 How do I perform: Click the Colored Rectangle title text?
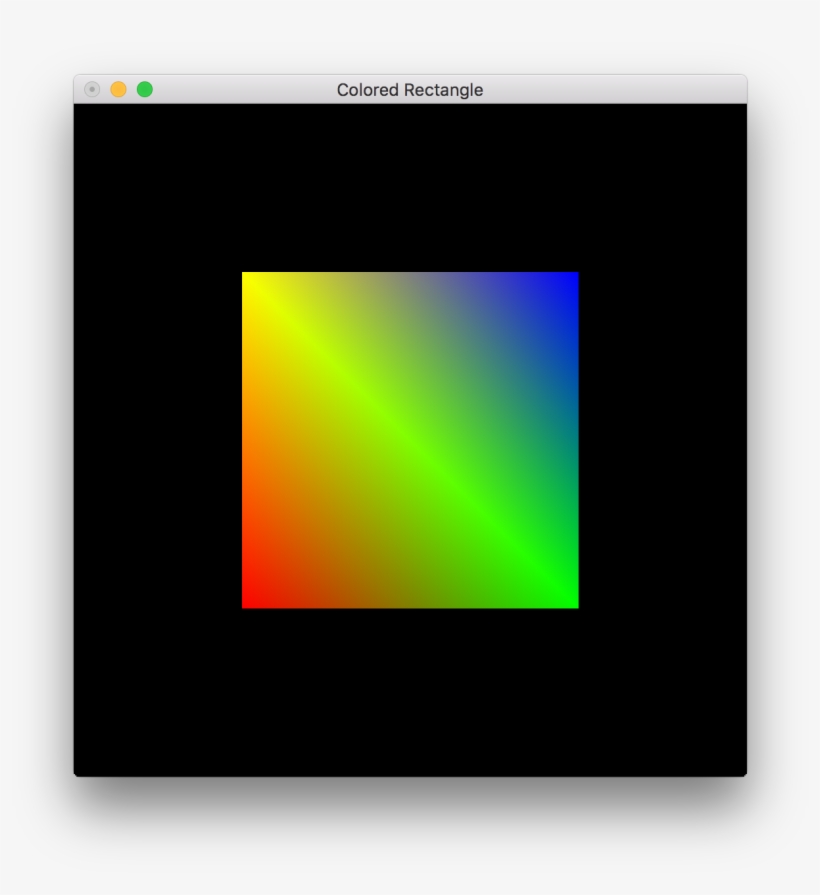(x=410, y=89)
